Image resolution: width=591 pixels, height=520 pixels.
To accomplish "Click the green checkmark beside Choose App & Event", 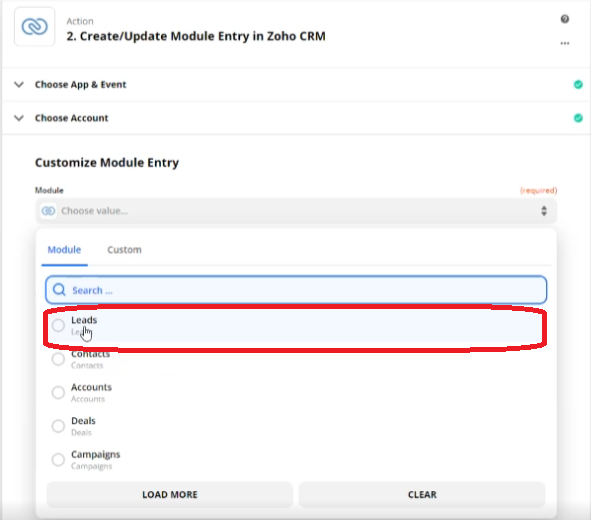I will [578, 84].
